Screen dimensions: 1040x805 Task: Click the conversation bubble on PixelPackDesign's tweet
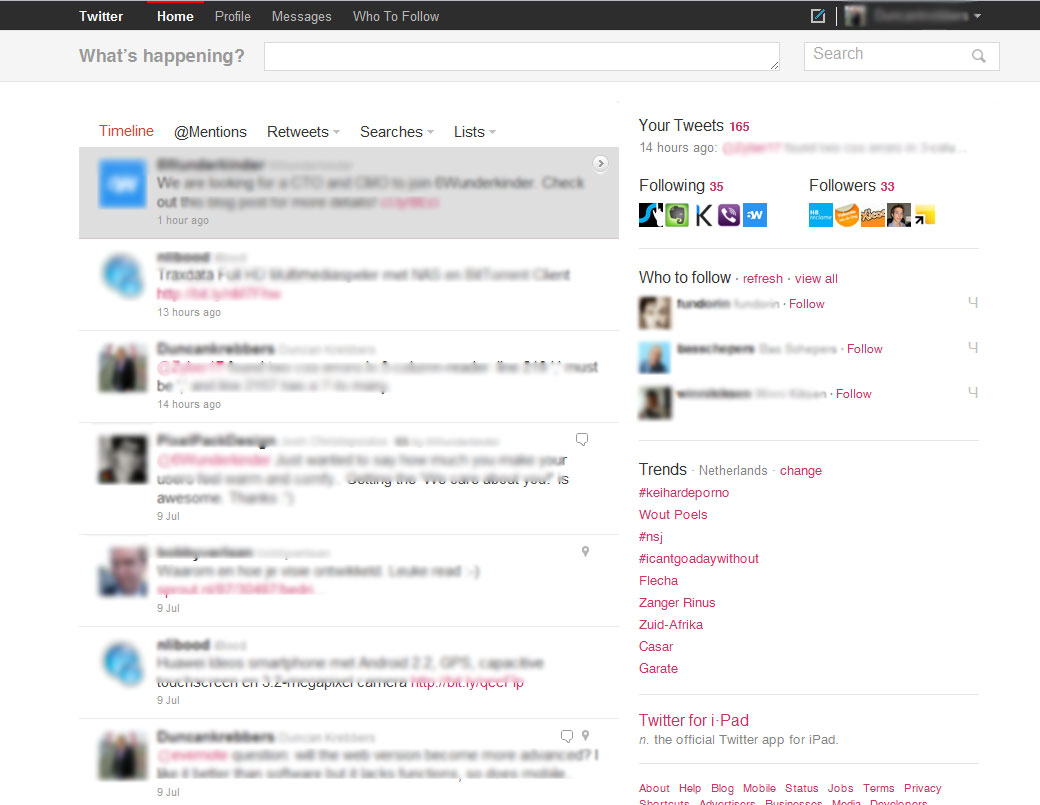click(582, 439)
